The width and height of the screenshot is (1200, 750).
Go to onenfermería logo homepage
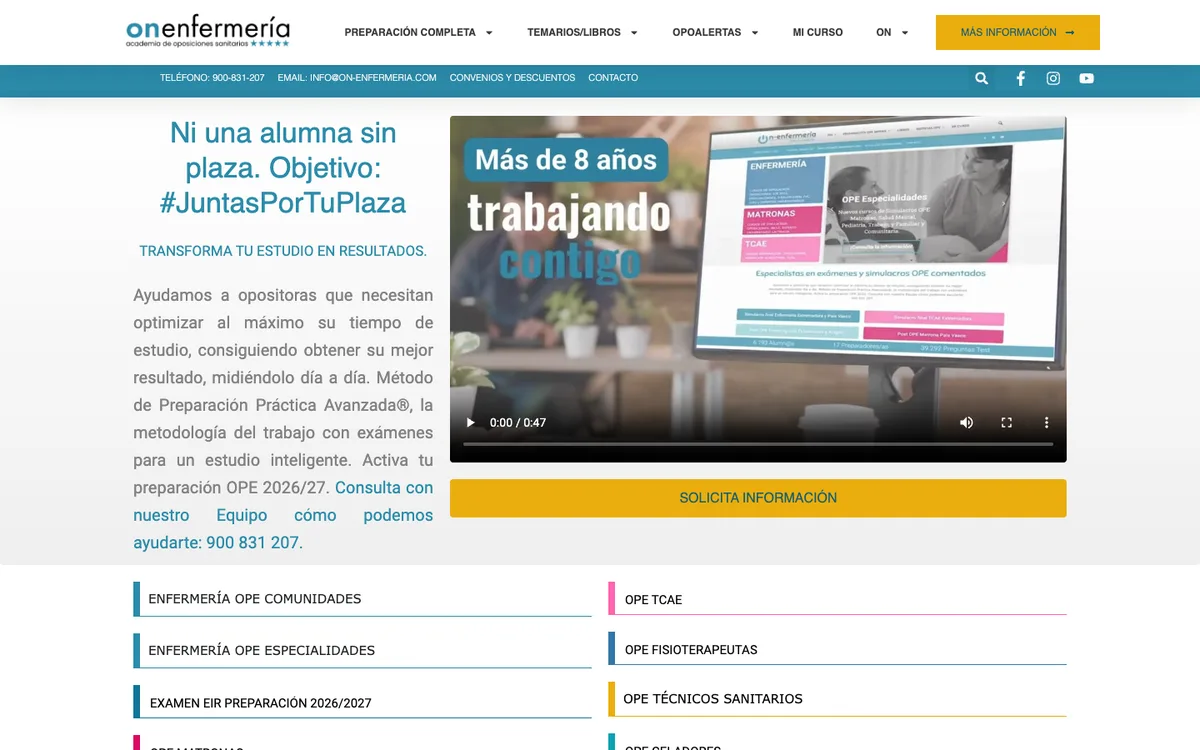point(208,32)
